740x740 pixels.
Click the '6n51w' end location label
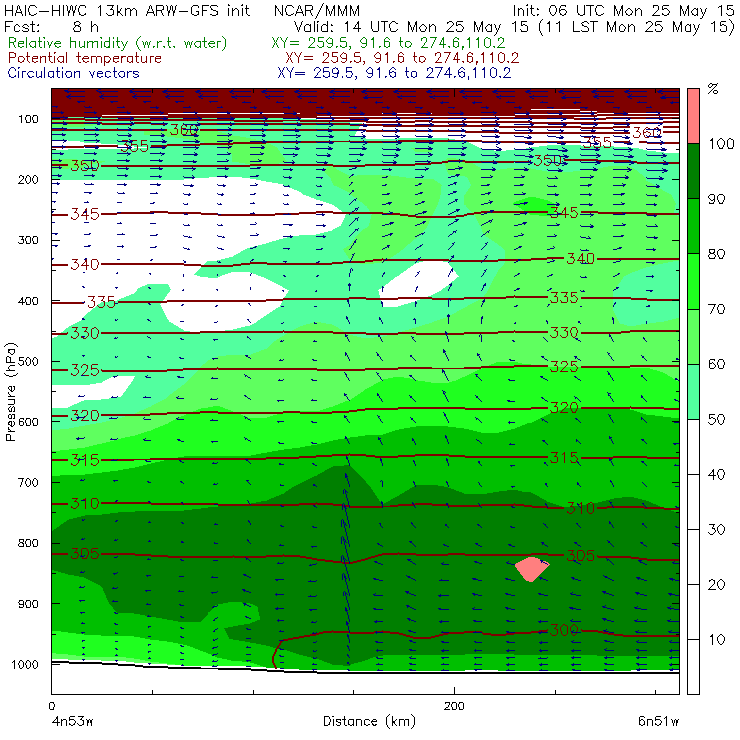(x=658, y=722)
